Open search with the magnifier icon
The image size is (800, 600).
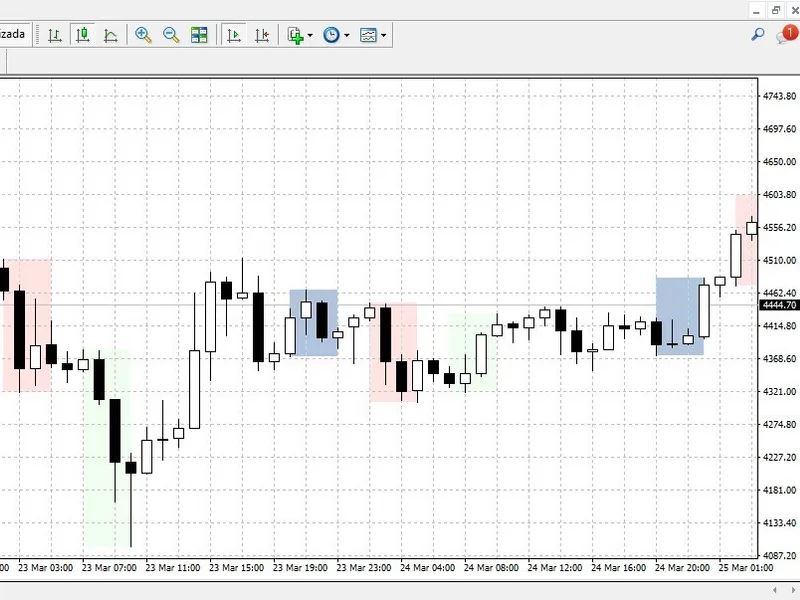click(x=758, y=35)
